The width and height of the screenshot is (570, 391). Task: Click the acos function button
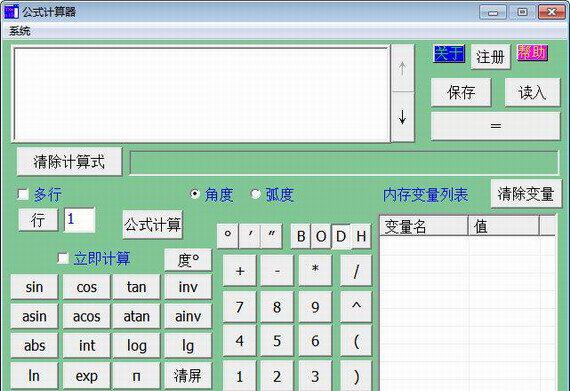click(87, 316)
